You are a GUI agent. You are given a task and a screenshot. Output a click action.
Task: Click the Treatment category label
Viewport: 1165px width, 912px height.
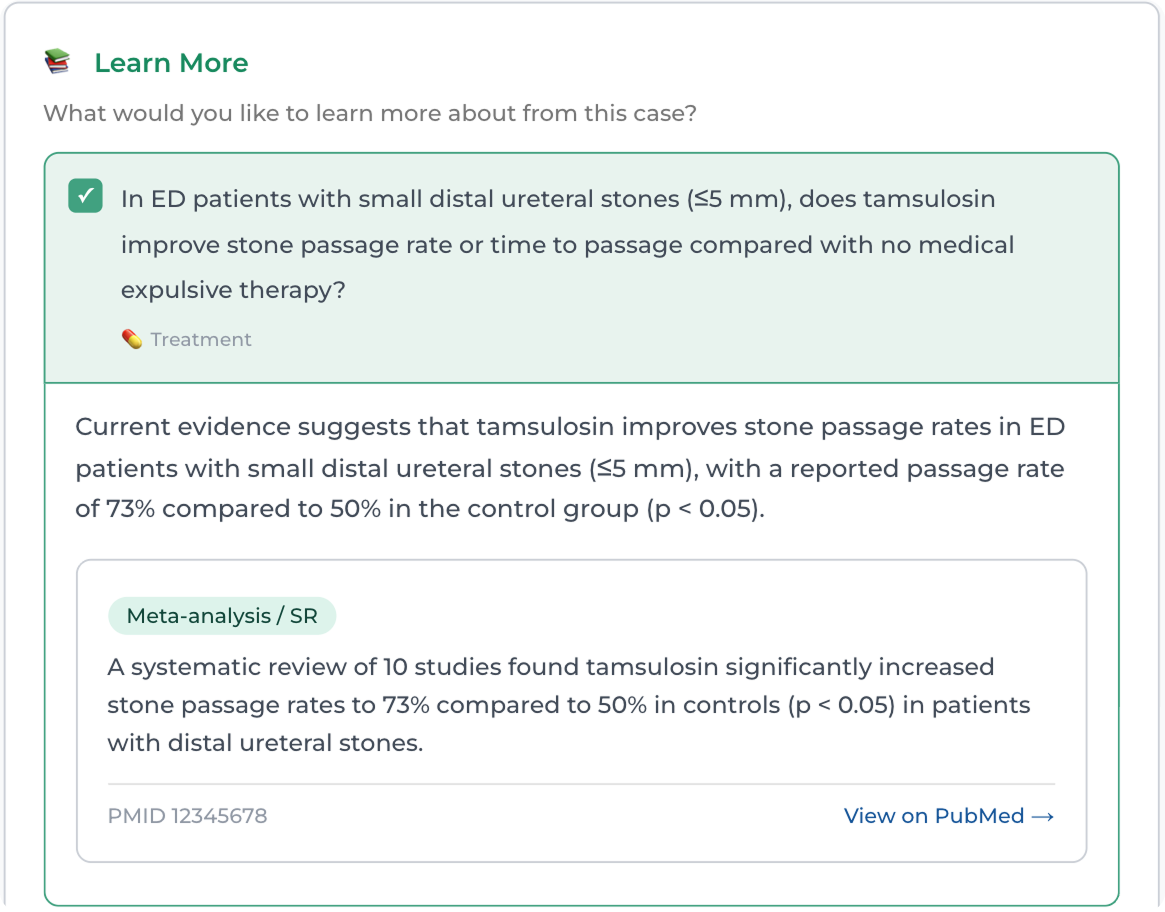[x=201, y=340]
